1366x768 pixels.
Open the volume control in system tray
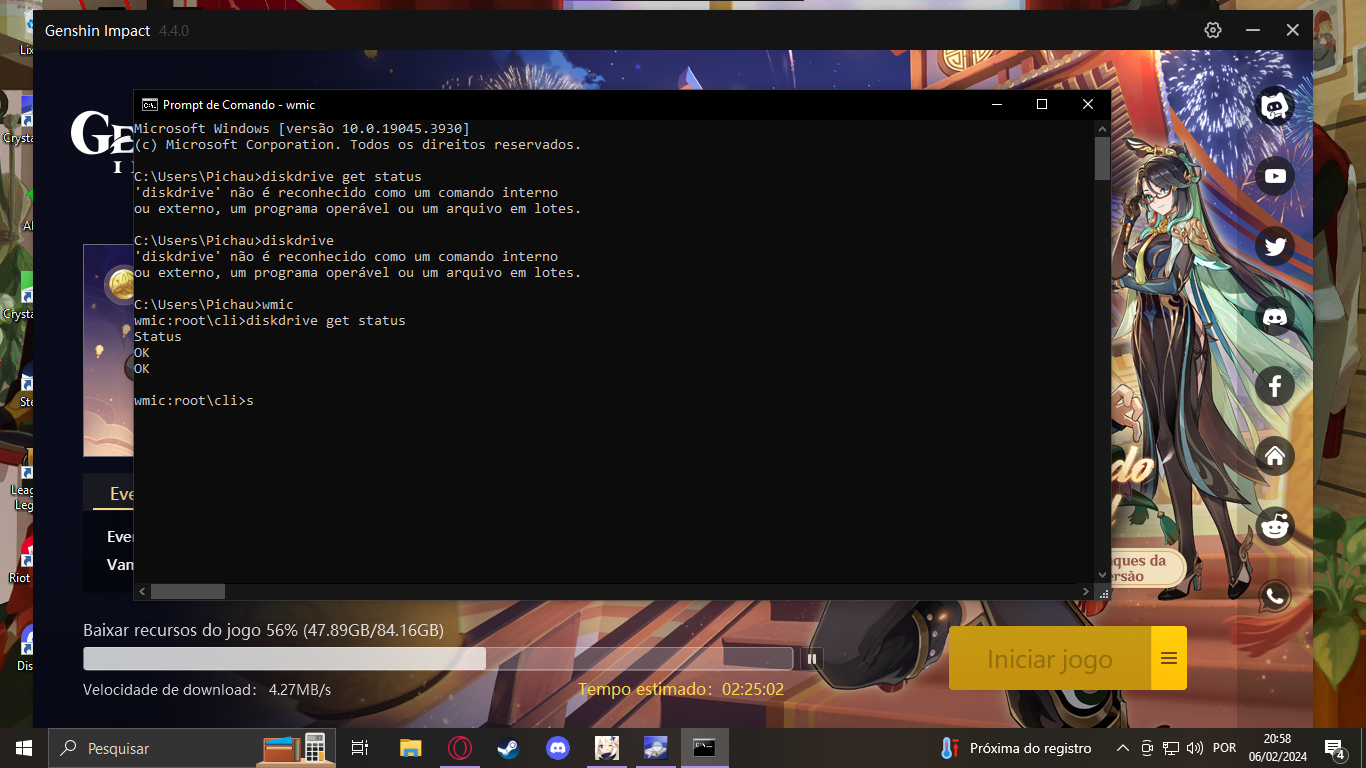1193,748
